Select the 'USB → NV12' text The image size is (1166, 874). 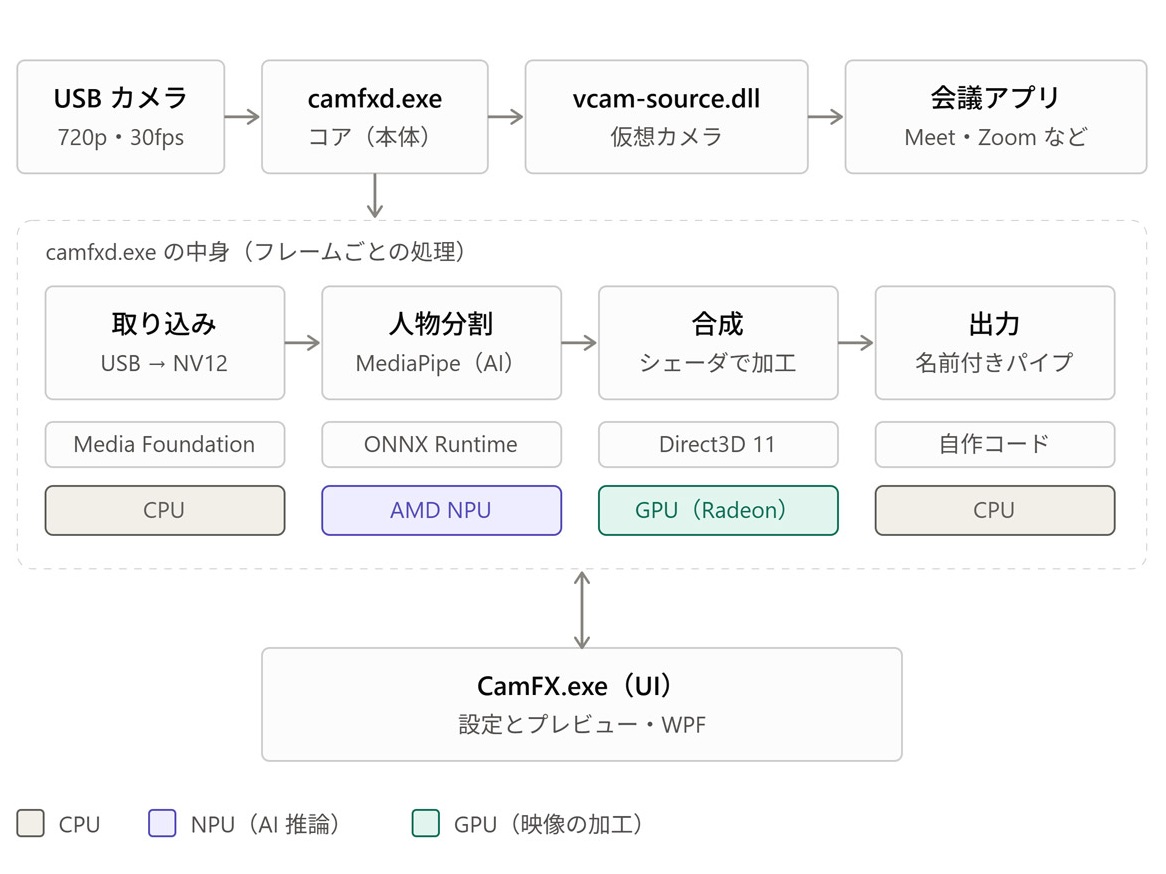tap(164, 364)
